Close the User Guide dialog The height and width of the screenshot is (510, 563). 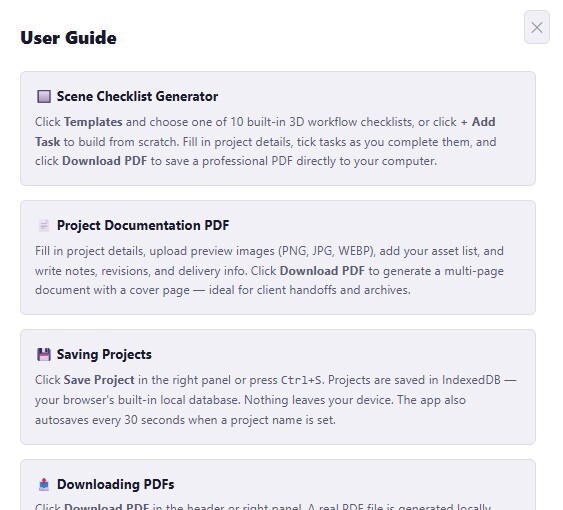[536, 27]
